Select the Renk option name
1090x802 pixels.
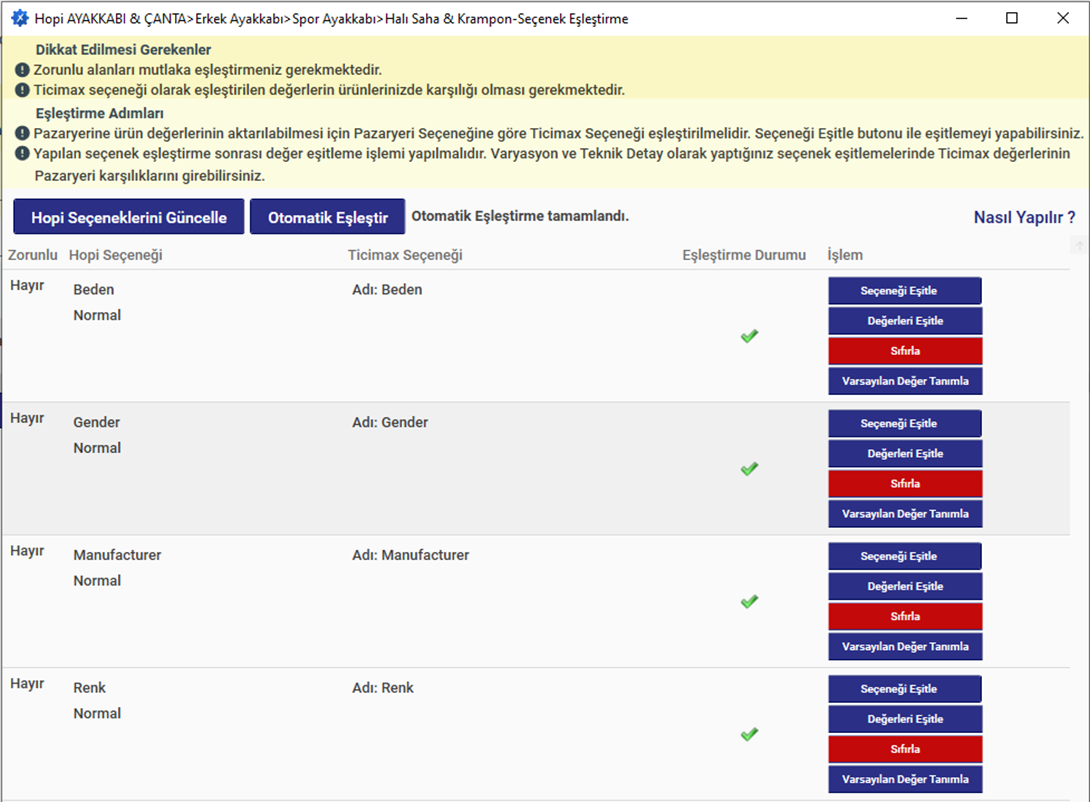point(90,687)
